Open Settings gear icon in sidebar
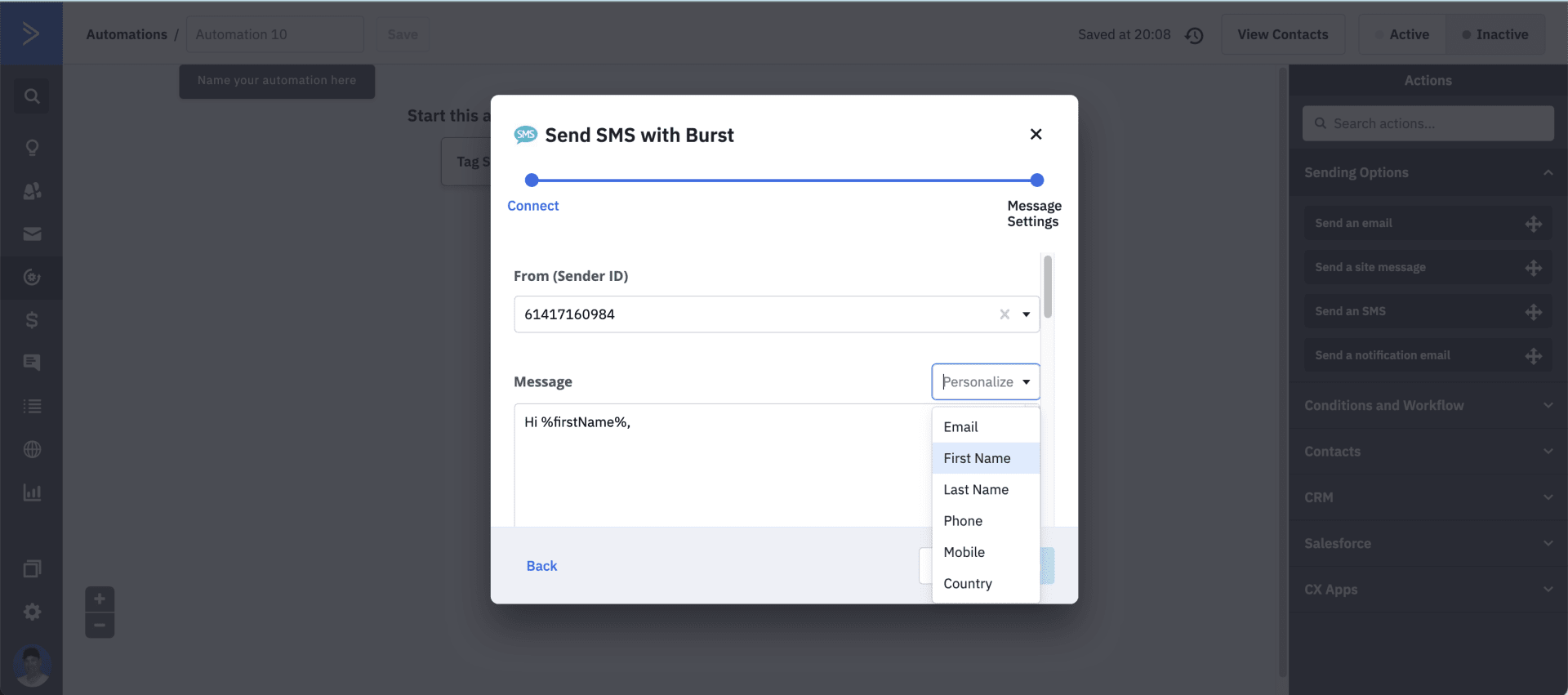This screenshot has height=695, width=1568. coord(32,612)
